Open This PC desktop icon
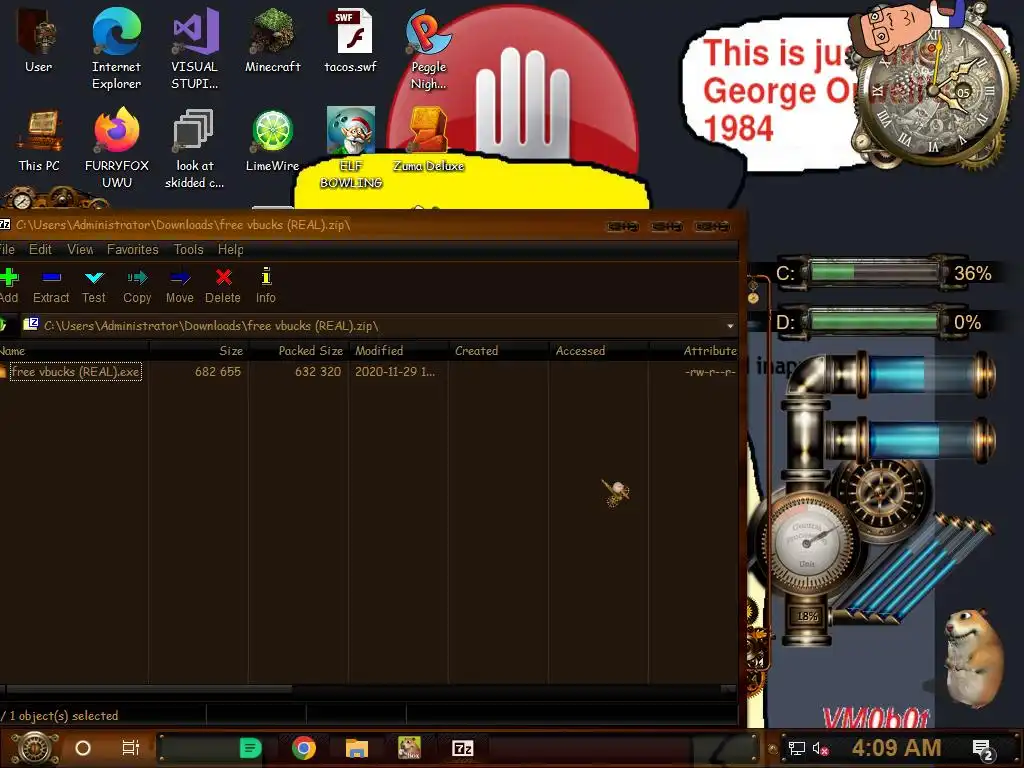The width and height of the screenshot is (1024, 768). [39, 140]
